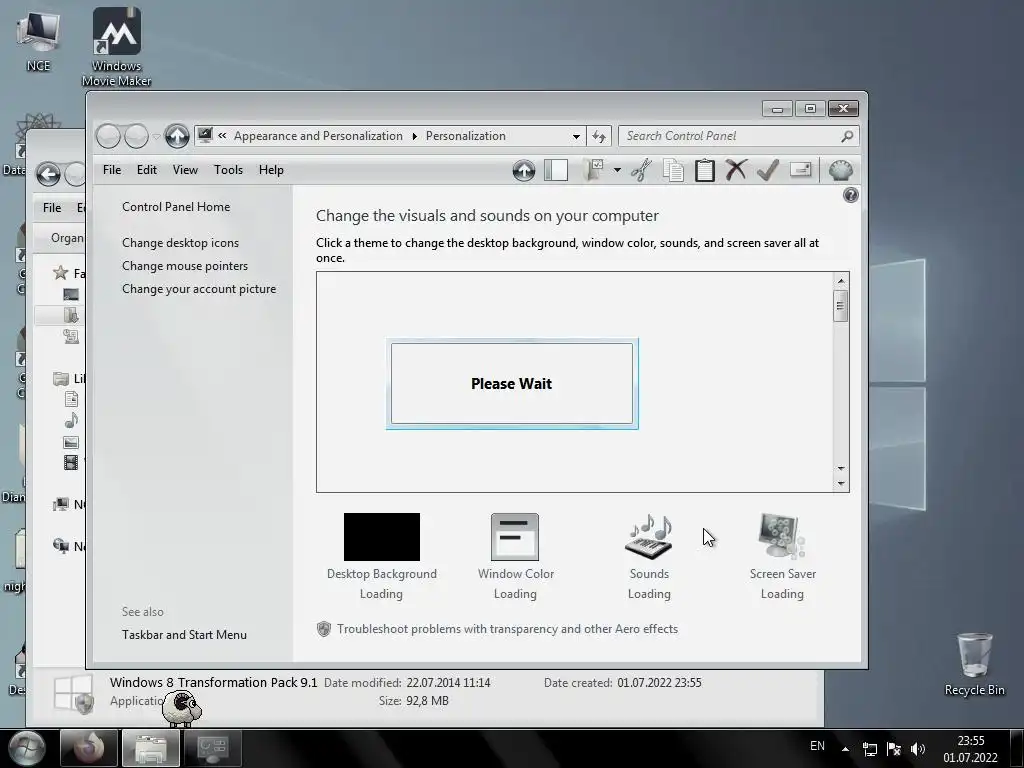This screenshot has height=768, width=1024.
Task: Click the Desktop Background black thumbnail
Action: click(x=382, y=537)
